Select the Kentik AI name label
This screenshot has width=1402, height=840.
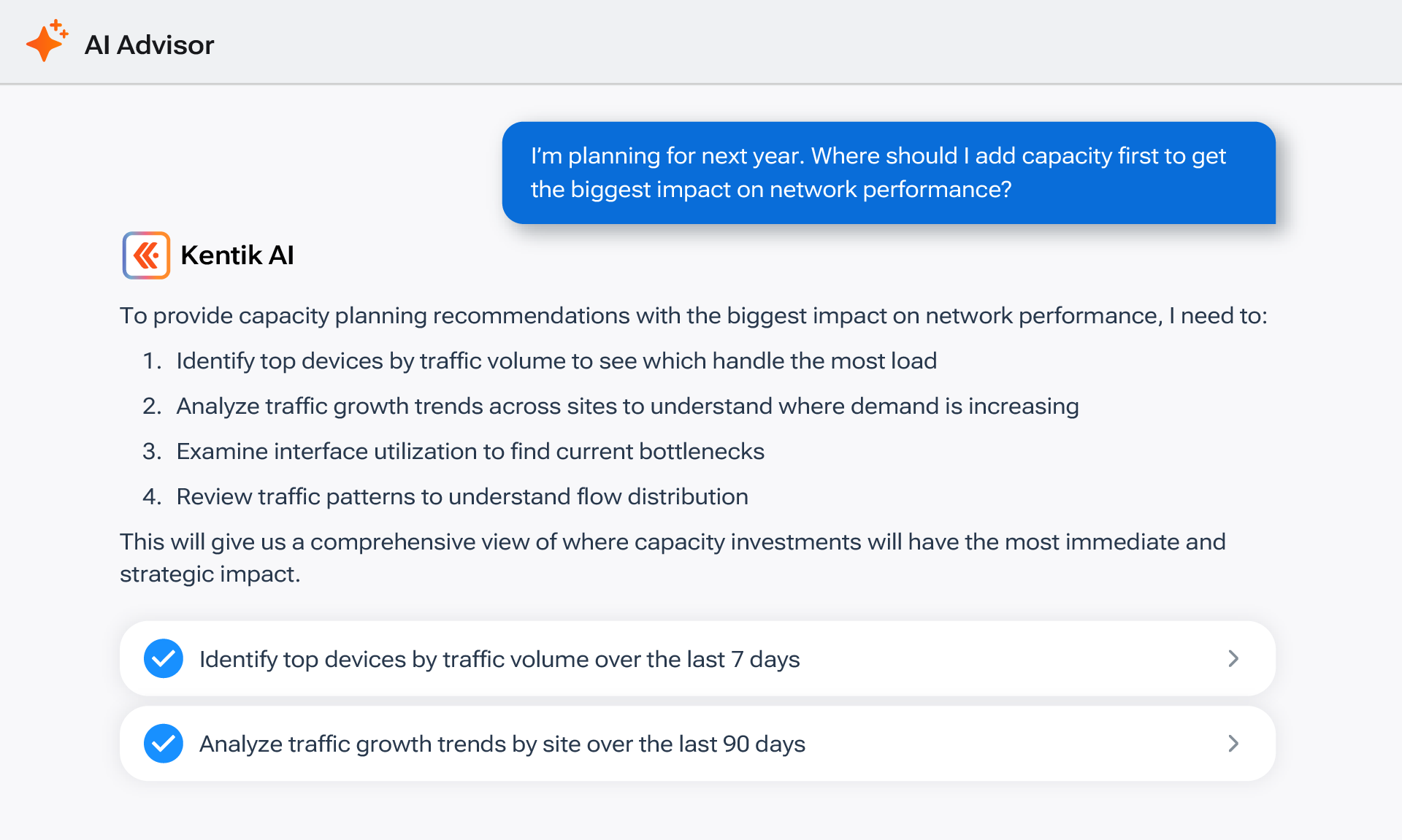tap(237, 255)
